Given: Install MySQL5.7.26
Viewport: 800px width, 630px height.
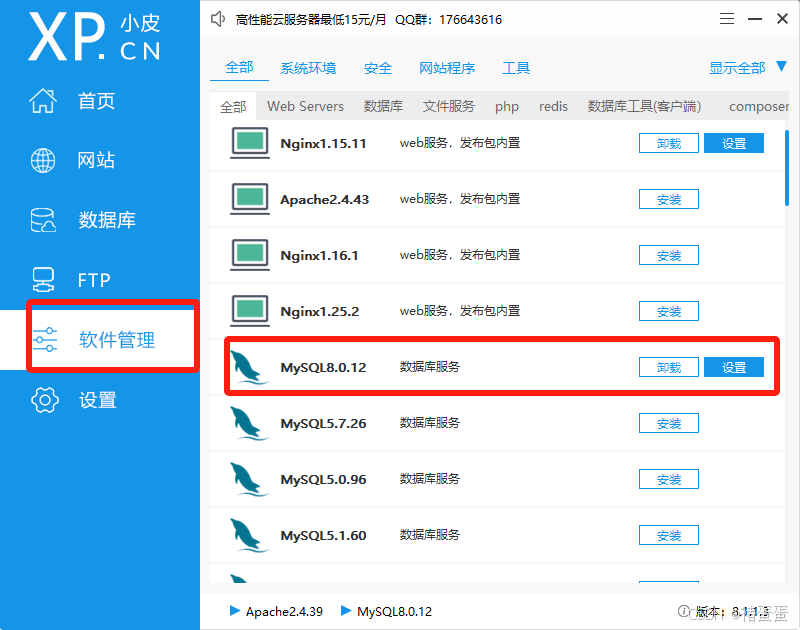Looking at the screenshot, I should point(669,423).
